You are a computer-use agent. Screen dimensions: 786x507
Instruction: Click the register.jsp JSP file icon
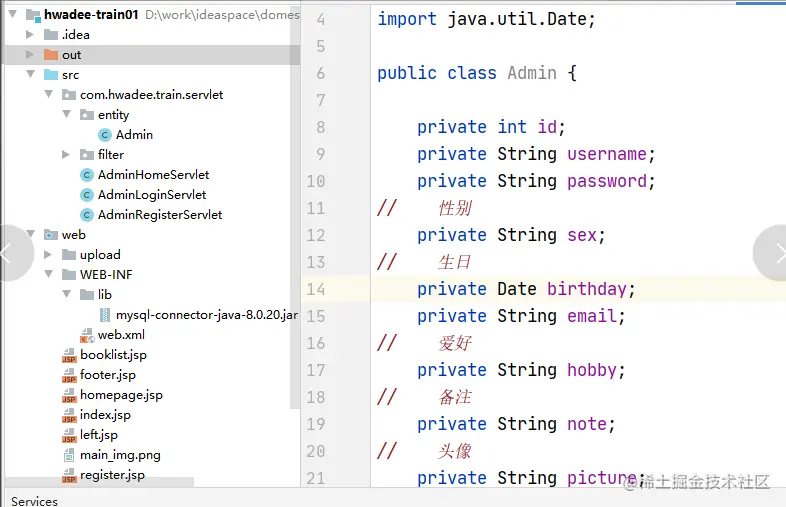[x=69, y=475]
